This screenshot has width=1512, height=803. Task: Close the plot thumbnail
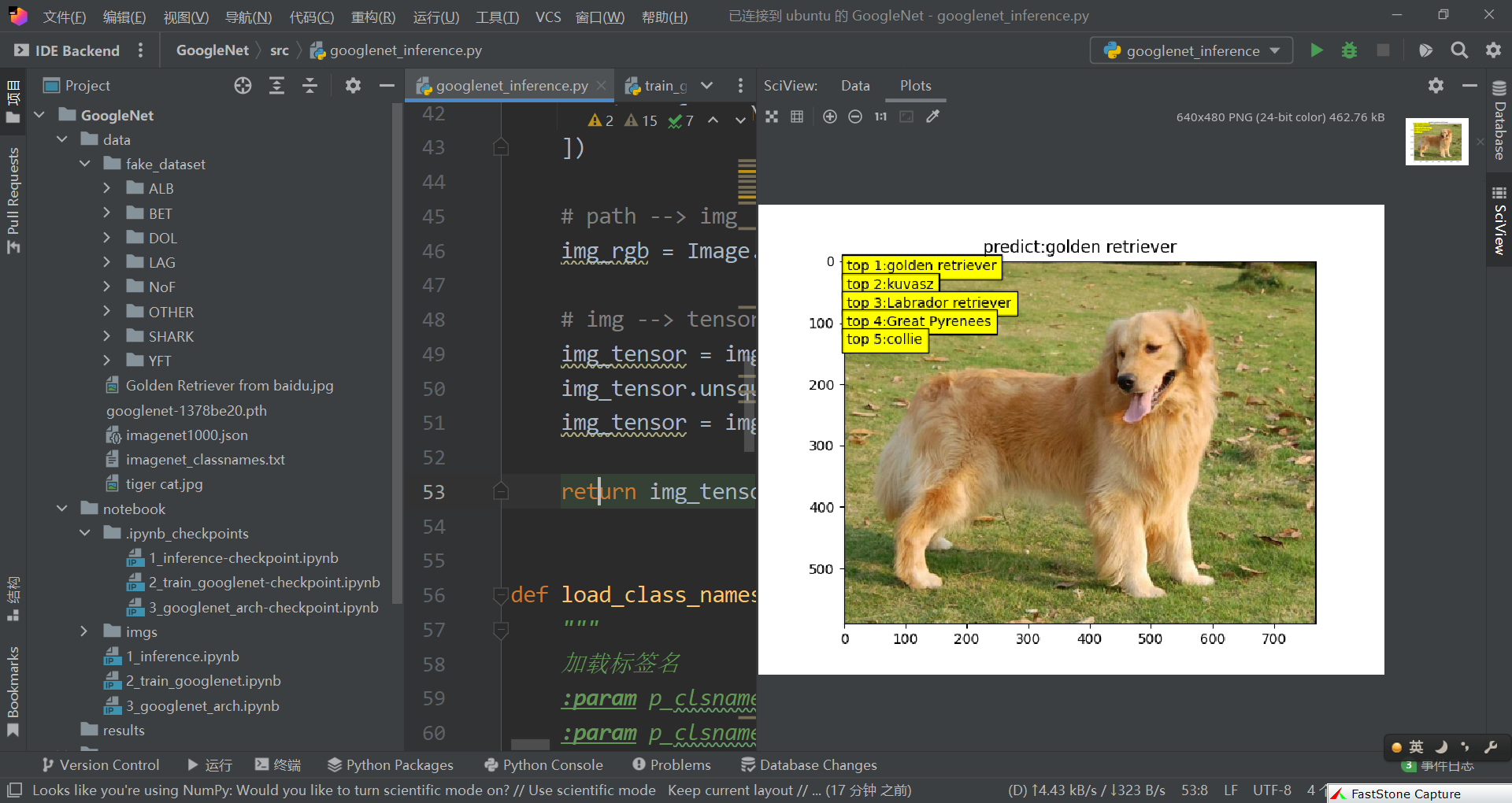pos(1480,142)
